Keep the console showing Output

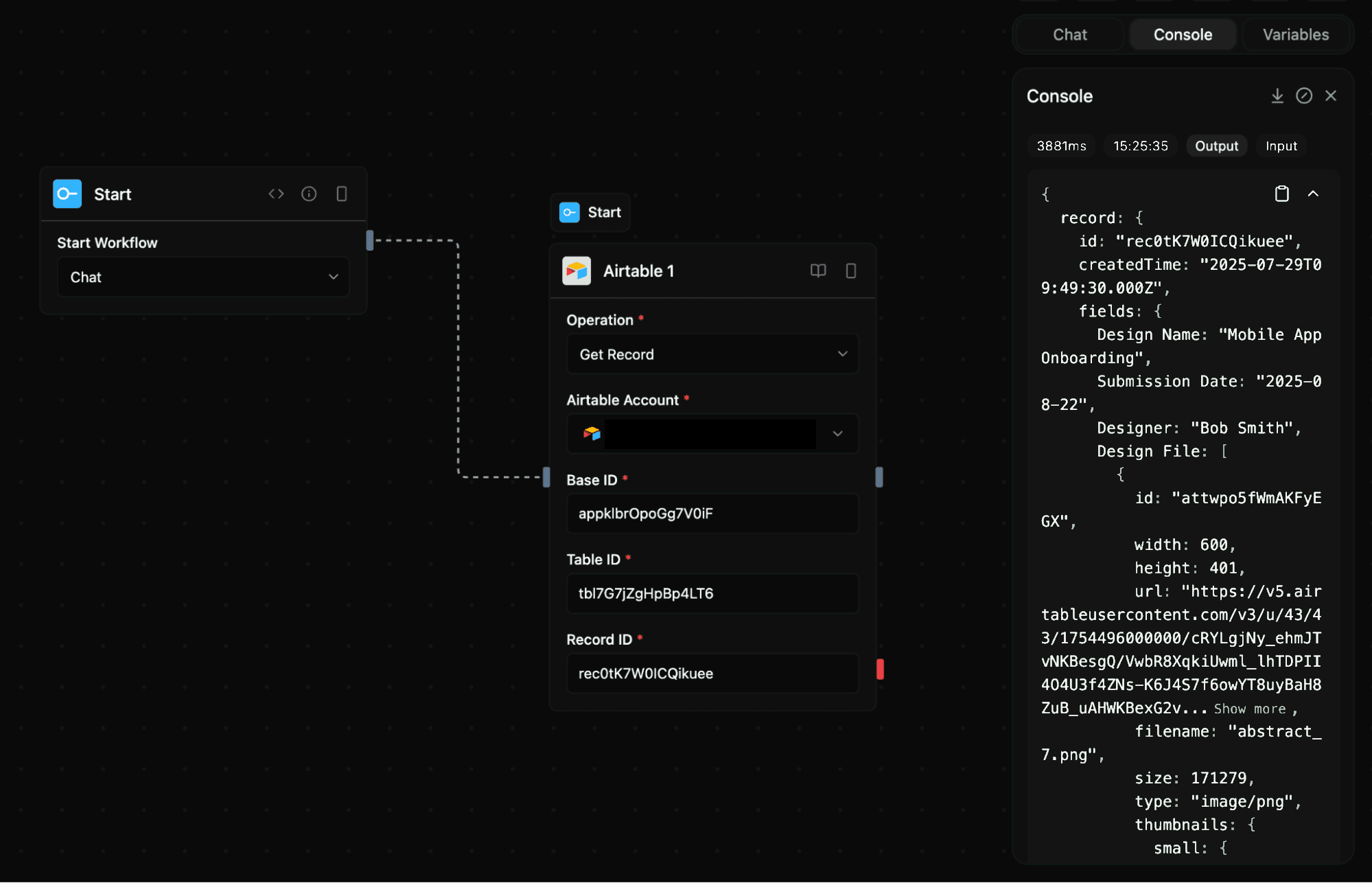[1216, 146]
